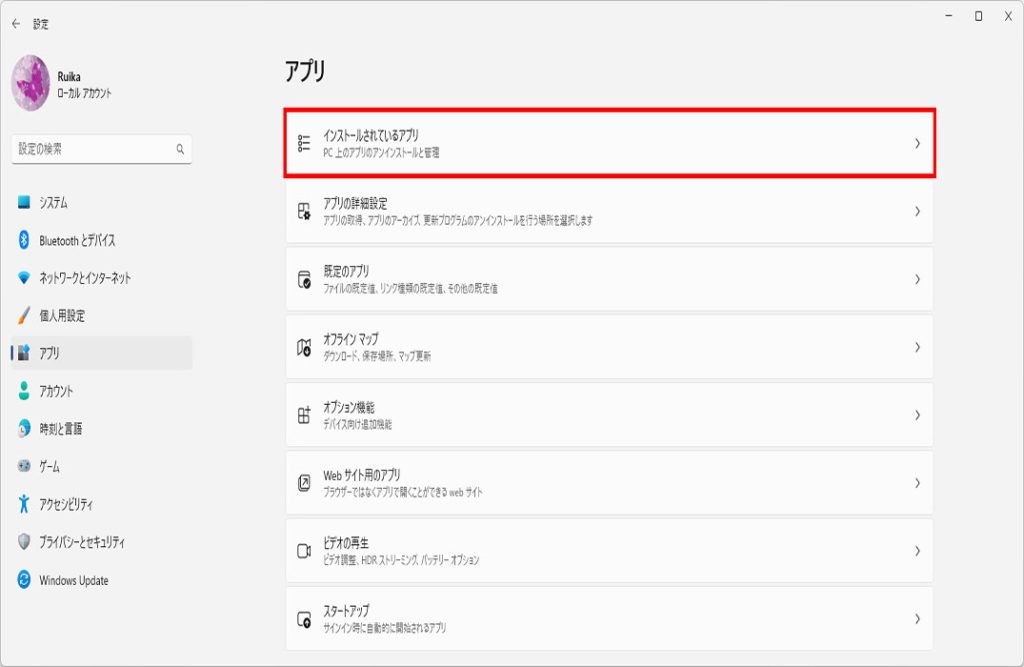Expand 既定のアプリ chevron arrow

(x=917, y=279)
